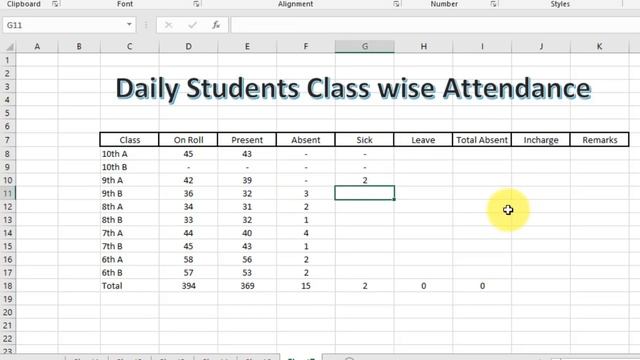The width and height of the screenshot is (640, 360).
Task: Select the 9th A class cell
Action: tap(129, 180)
